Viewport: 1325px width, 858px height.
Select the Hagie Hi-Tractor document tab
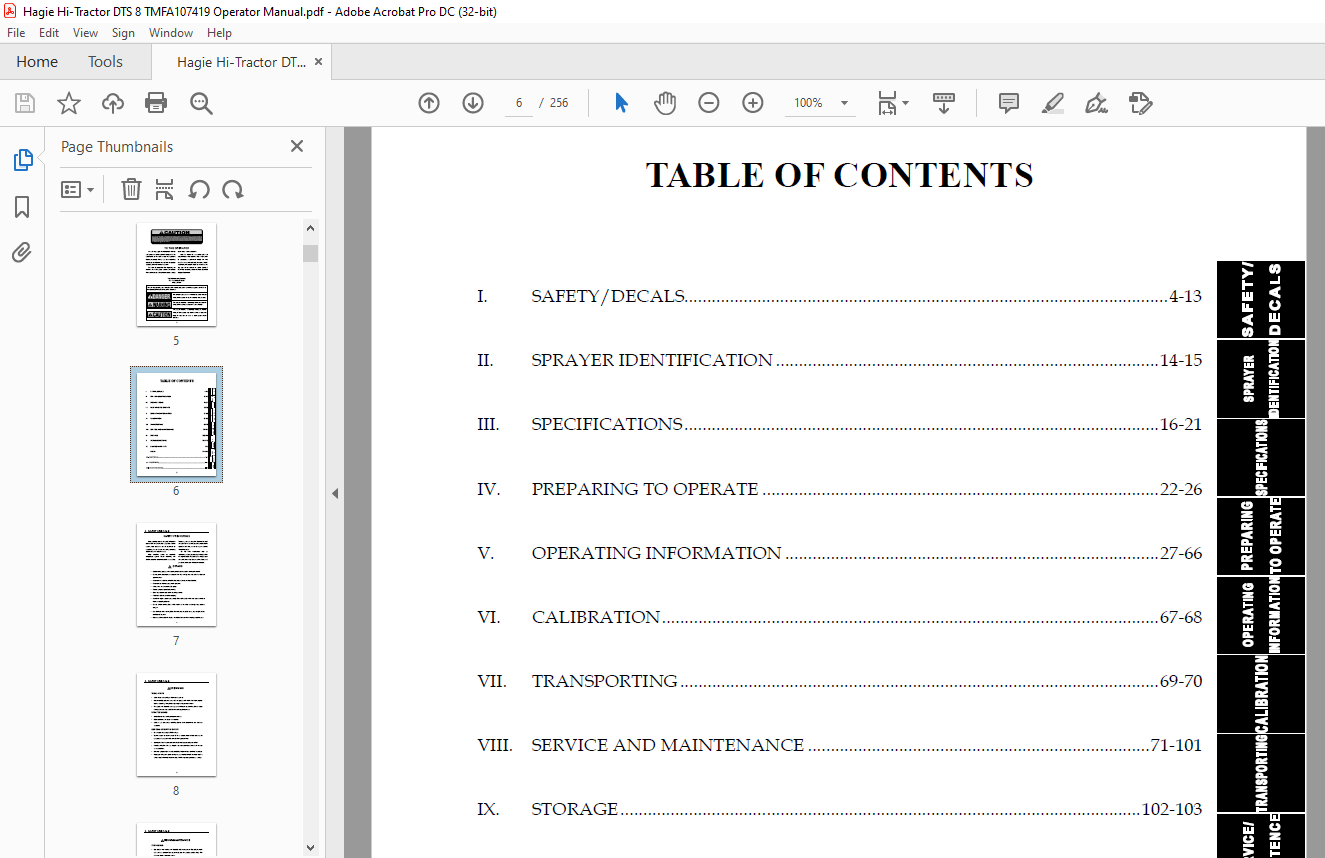coord(241,62)
